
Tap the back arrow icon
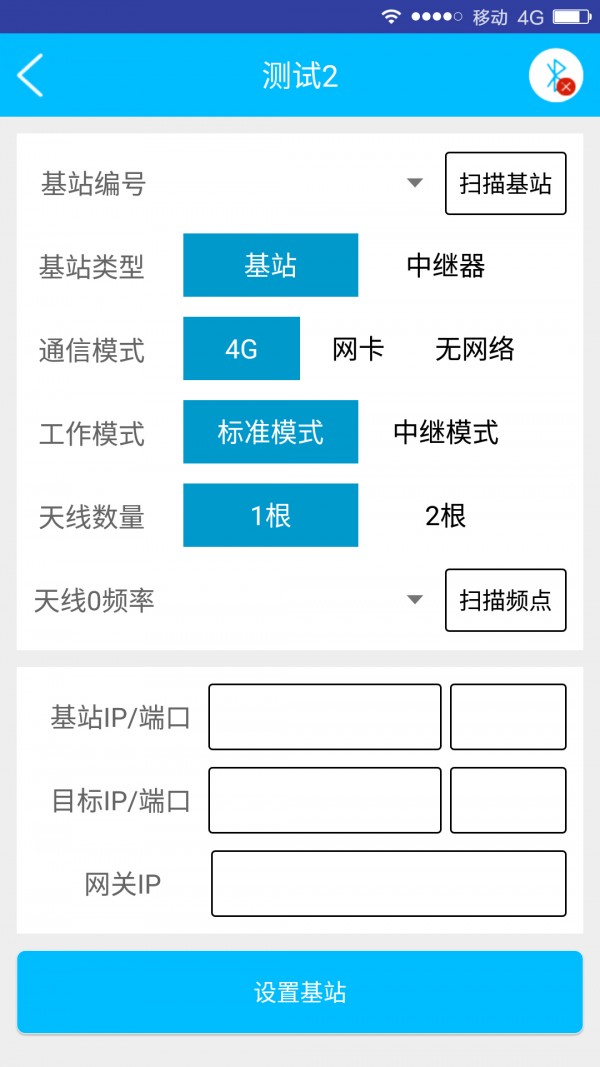(31, 76)
